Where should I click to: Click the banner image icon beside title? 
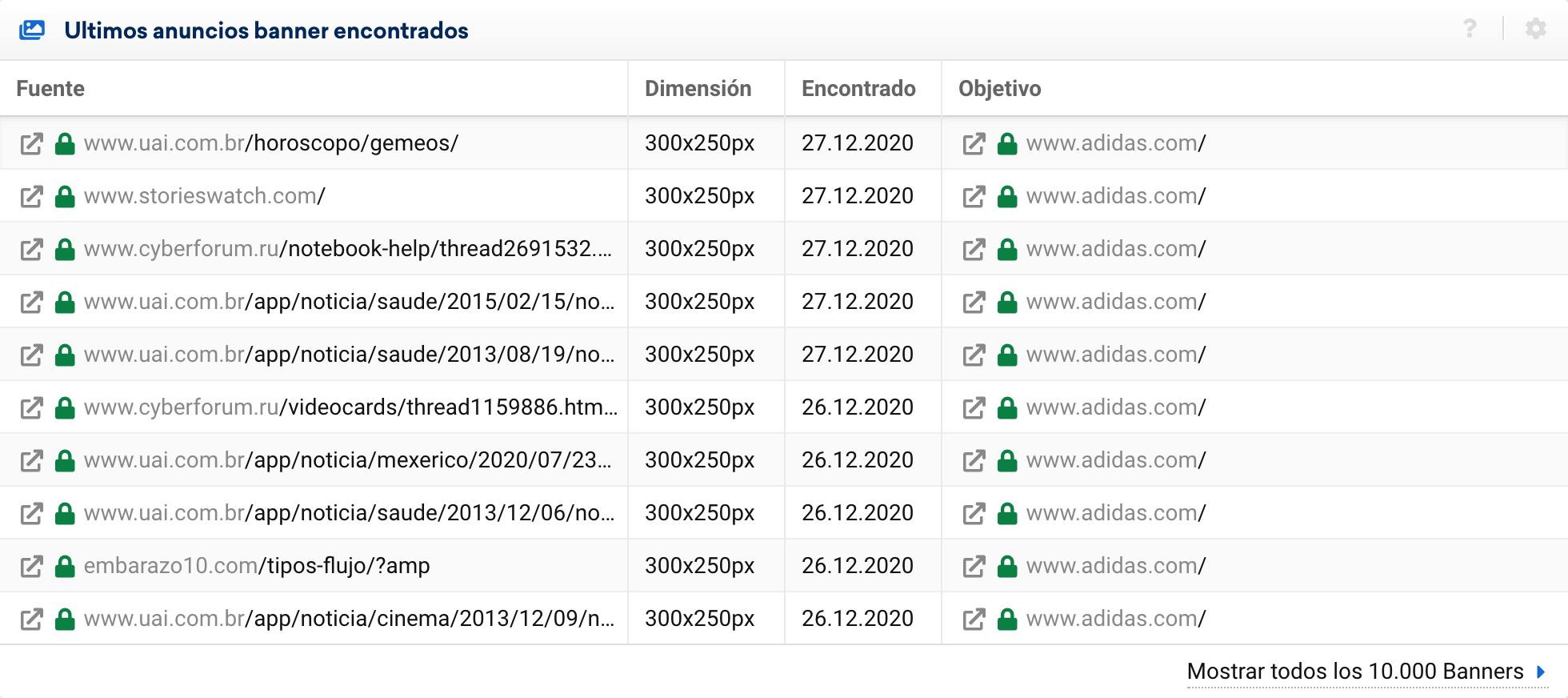pos(32,30)
